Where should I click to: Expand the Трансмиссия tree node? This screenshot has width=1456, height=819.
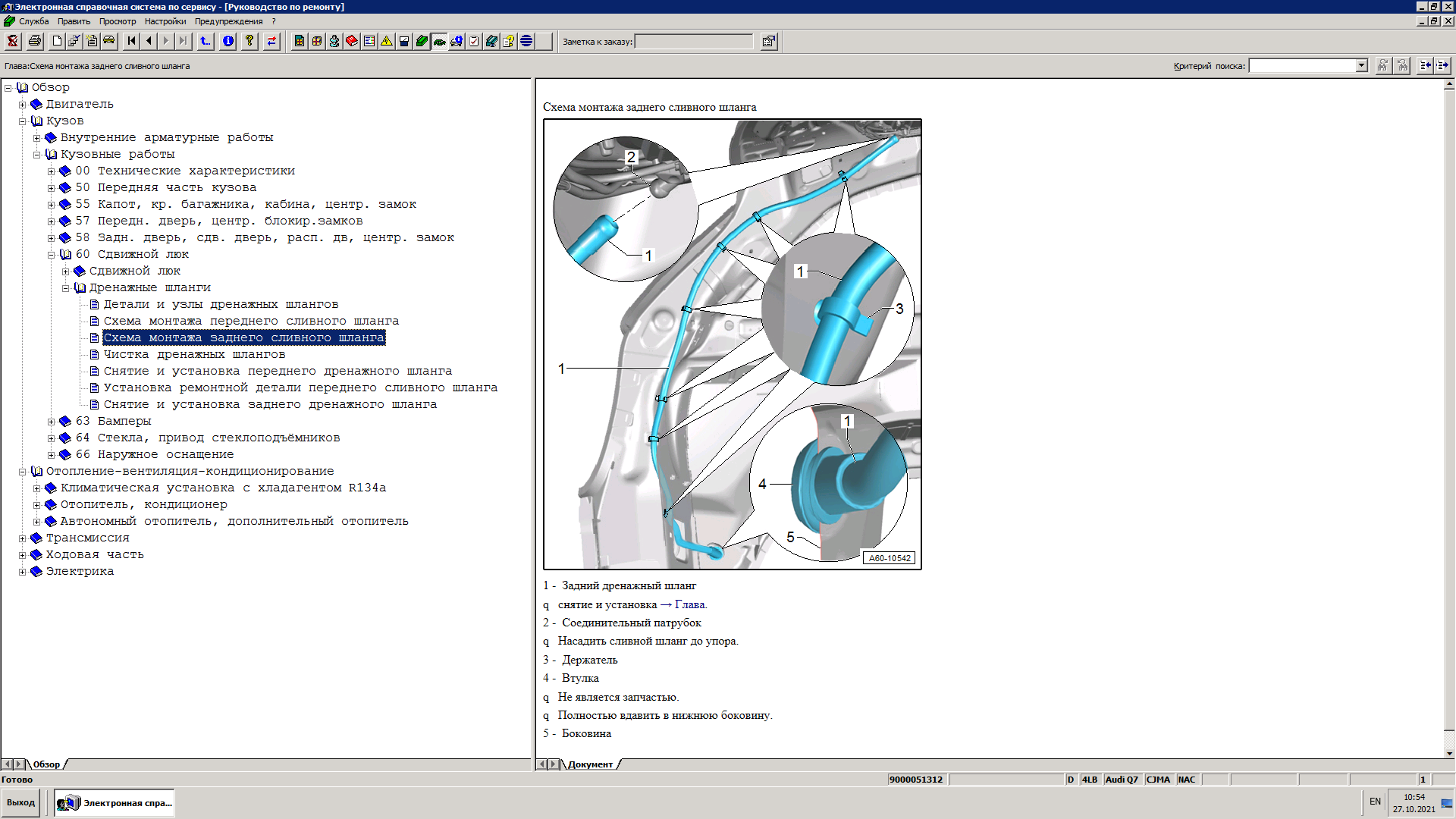(23, 538)
